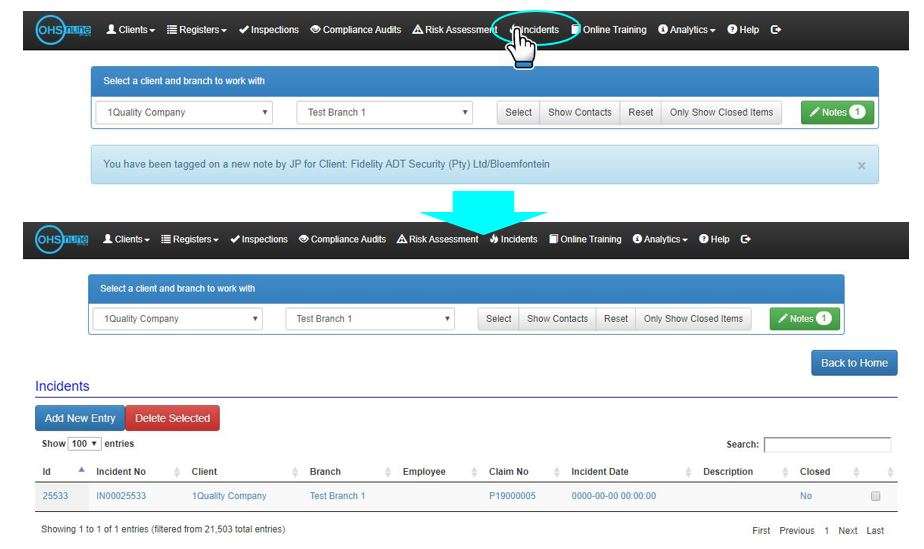Sort table by Description column
This screenshot has height=549, width=924.
(745, 471)
